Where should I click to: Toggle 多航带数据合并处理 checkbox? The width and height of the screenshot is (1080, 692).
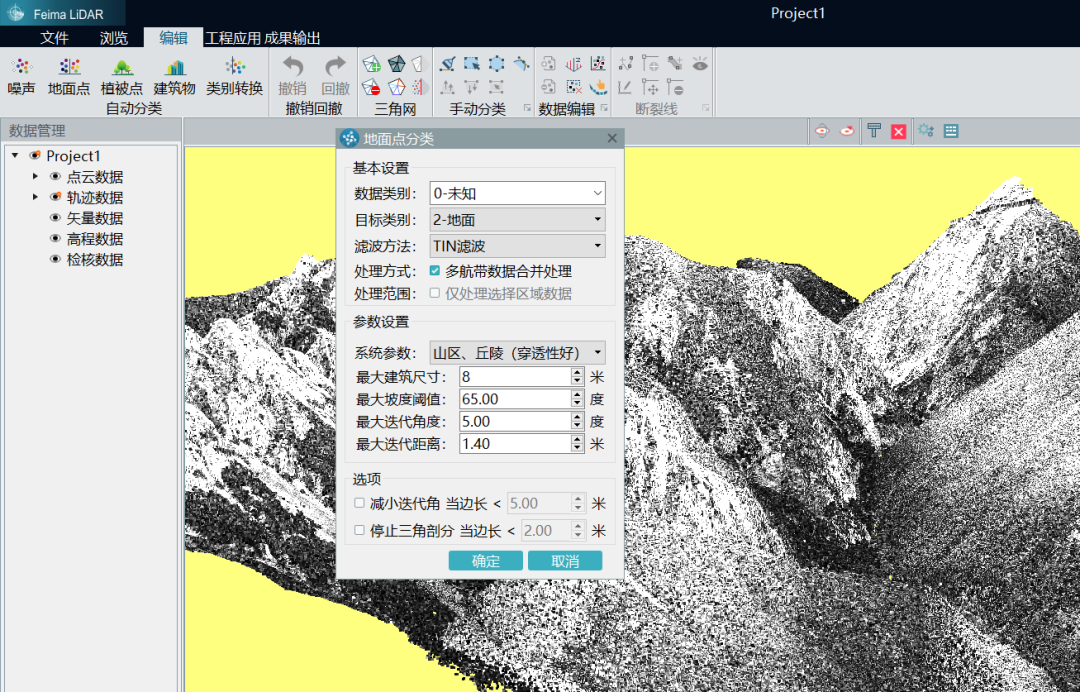[435, 271]
